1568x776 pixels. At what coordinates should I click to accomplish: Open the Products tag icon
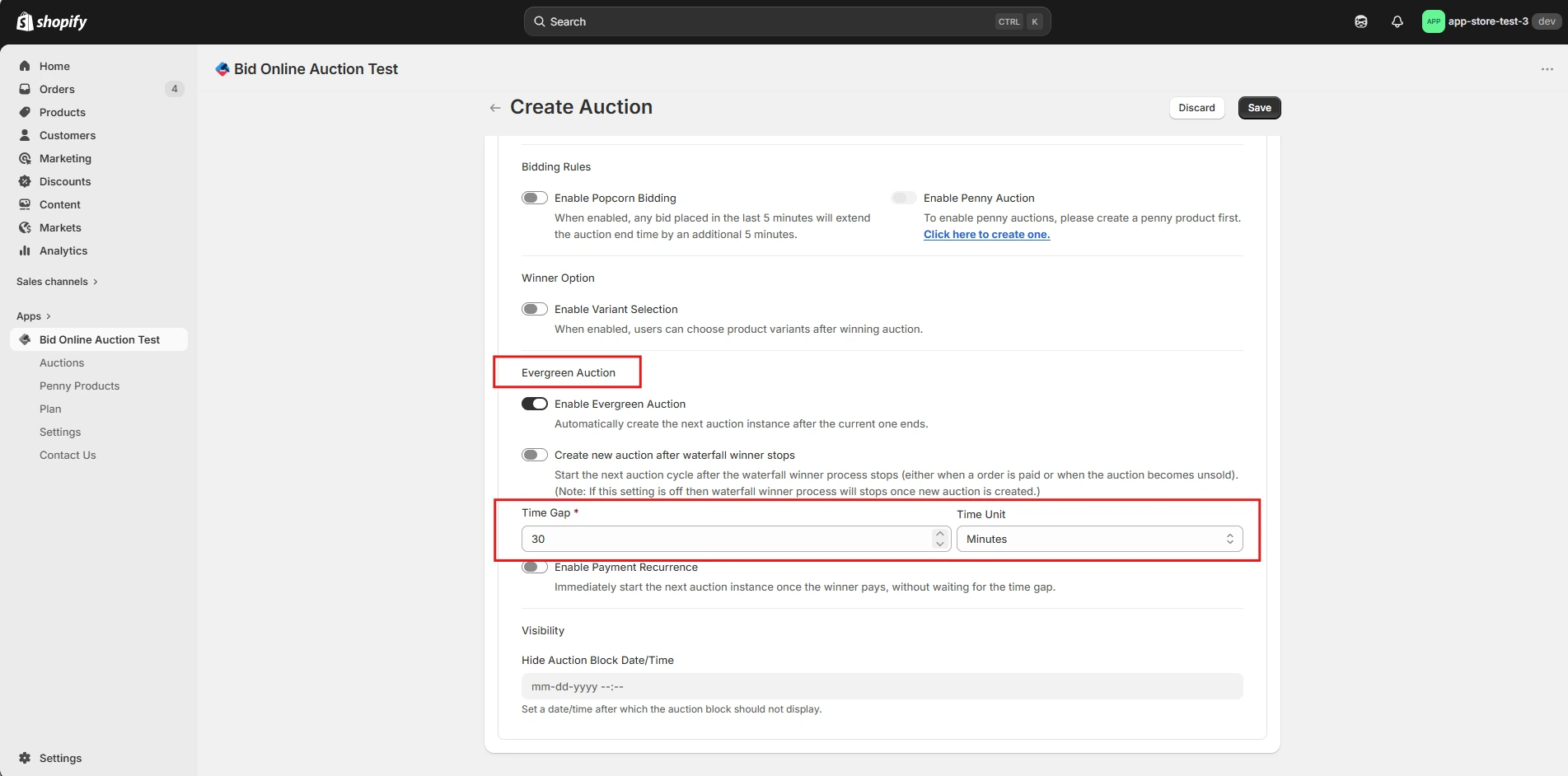[x=25, y=112]
